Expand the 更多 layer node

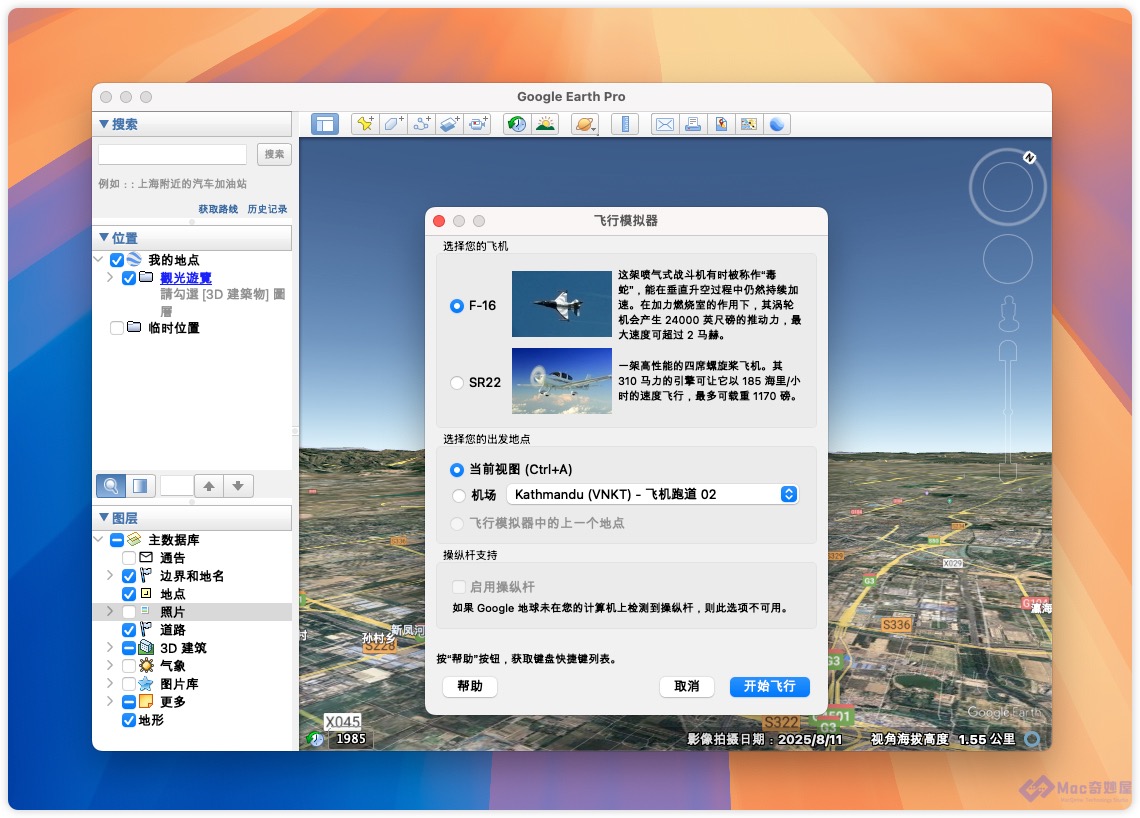point(110,702)
